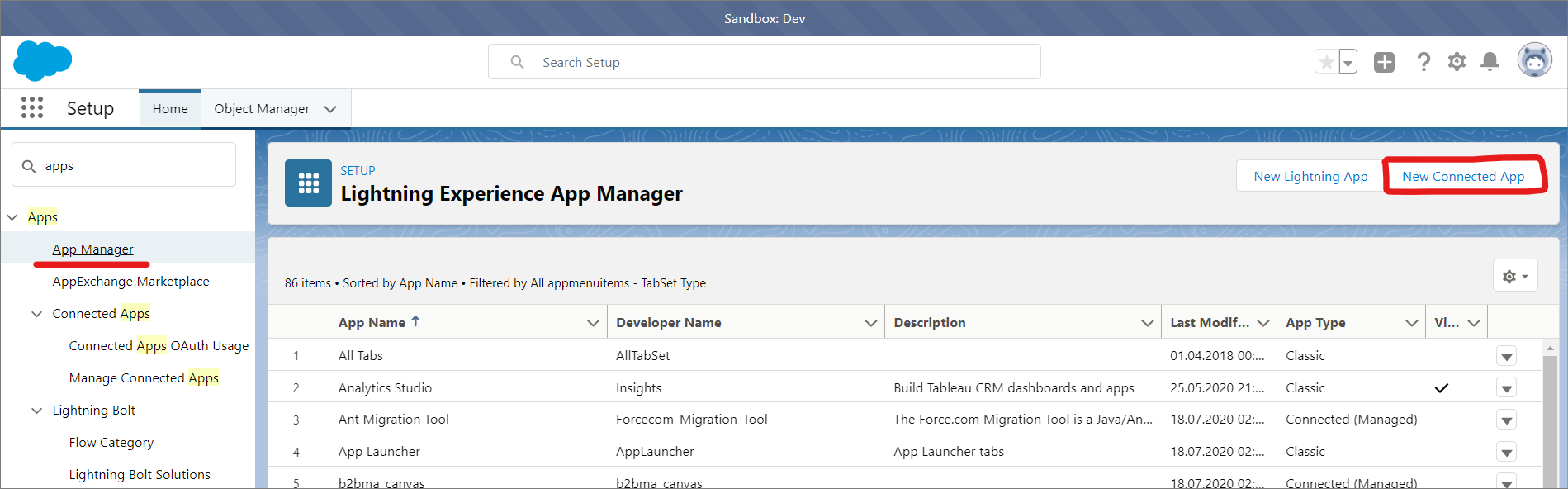Click the AllTabSet developer name cell
Viewport: 1568px width, 489px height.
pos(642,355)
